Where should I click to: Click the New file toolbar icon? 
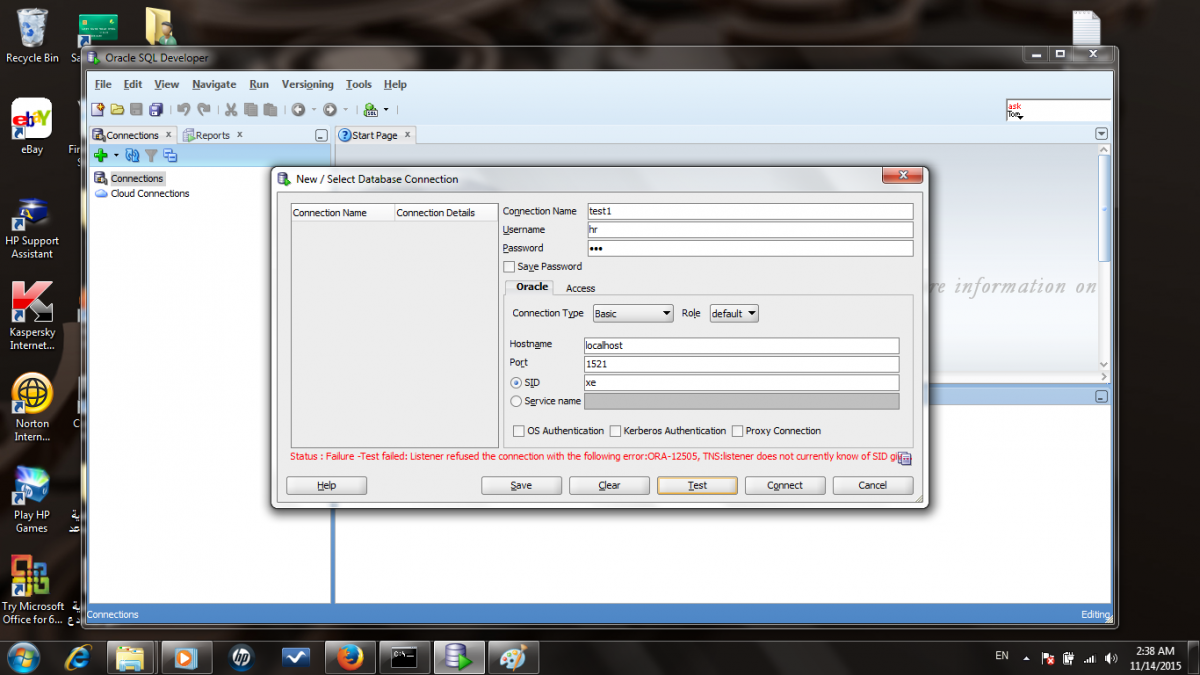pyautogui.click(x=98, y=110)
